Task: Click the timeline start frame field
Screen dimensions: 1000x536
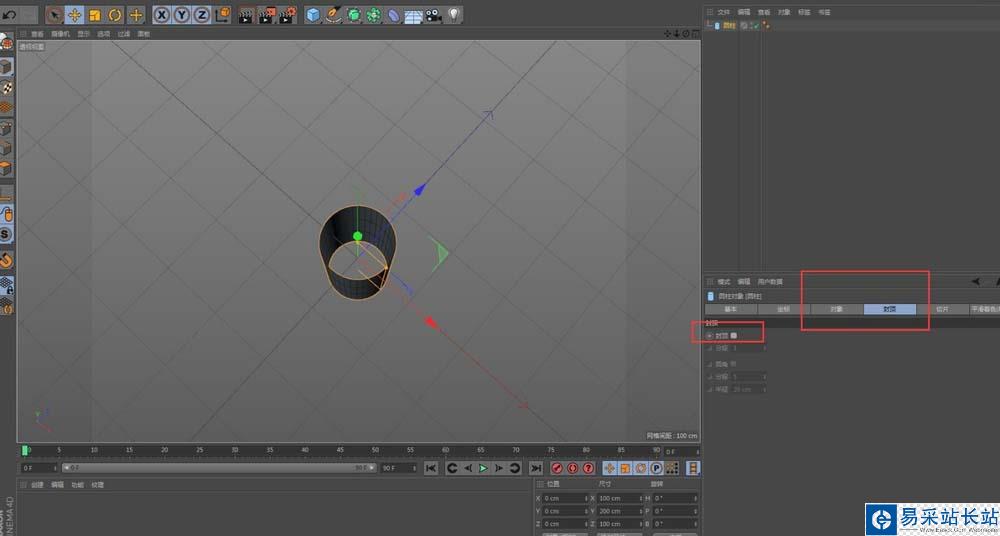Action: [40, 468]
